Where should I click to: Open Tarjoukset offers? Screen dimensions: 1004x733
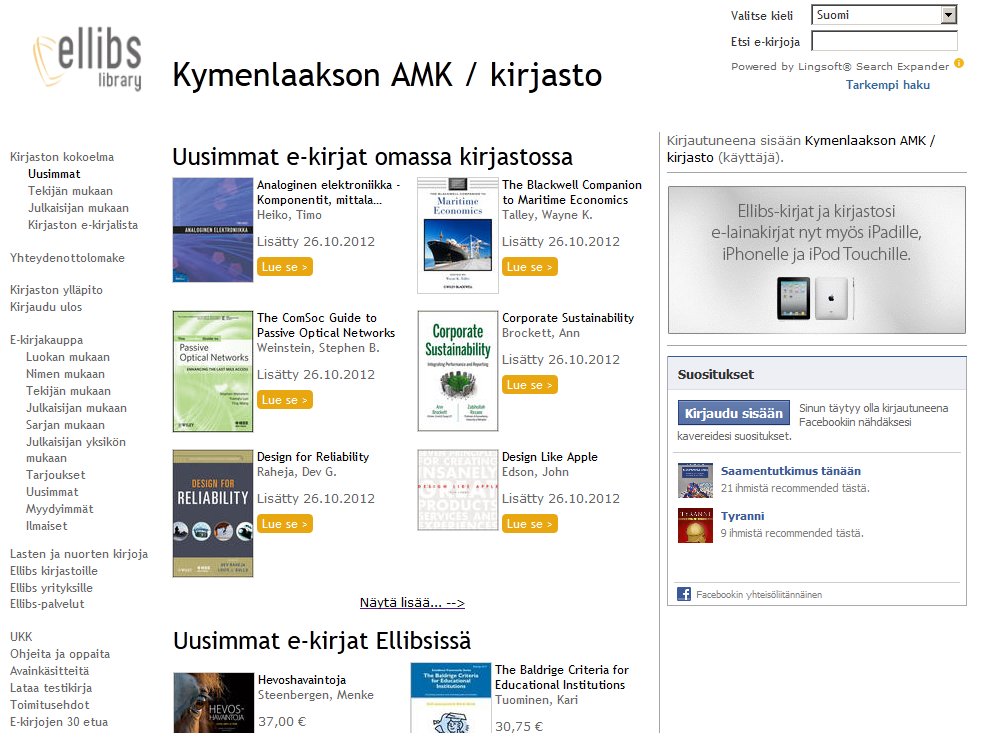coord(56,475)
